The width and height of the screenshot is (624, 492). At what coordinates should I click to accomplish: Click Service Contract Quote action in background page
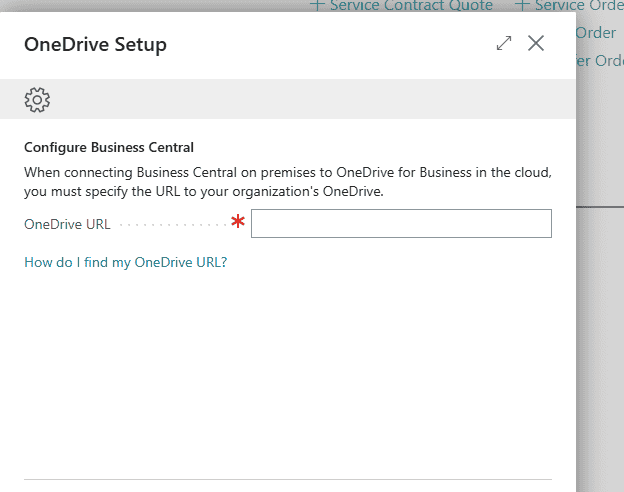click(x=401, y=6)
